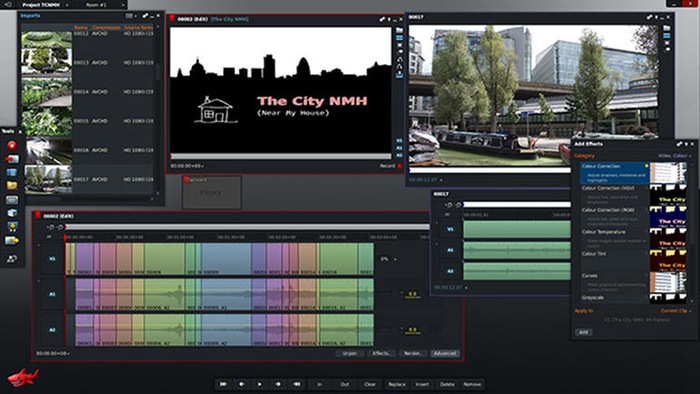This screenshot has height=394, width=700.
Task: Open the edit viewer timecode dropdown
Action: 187,166
